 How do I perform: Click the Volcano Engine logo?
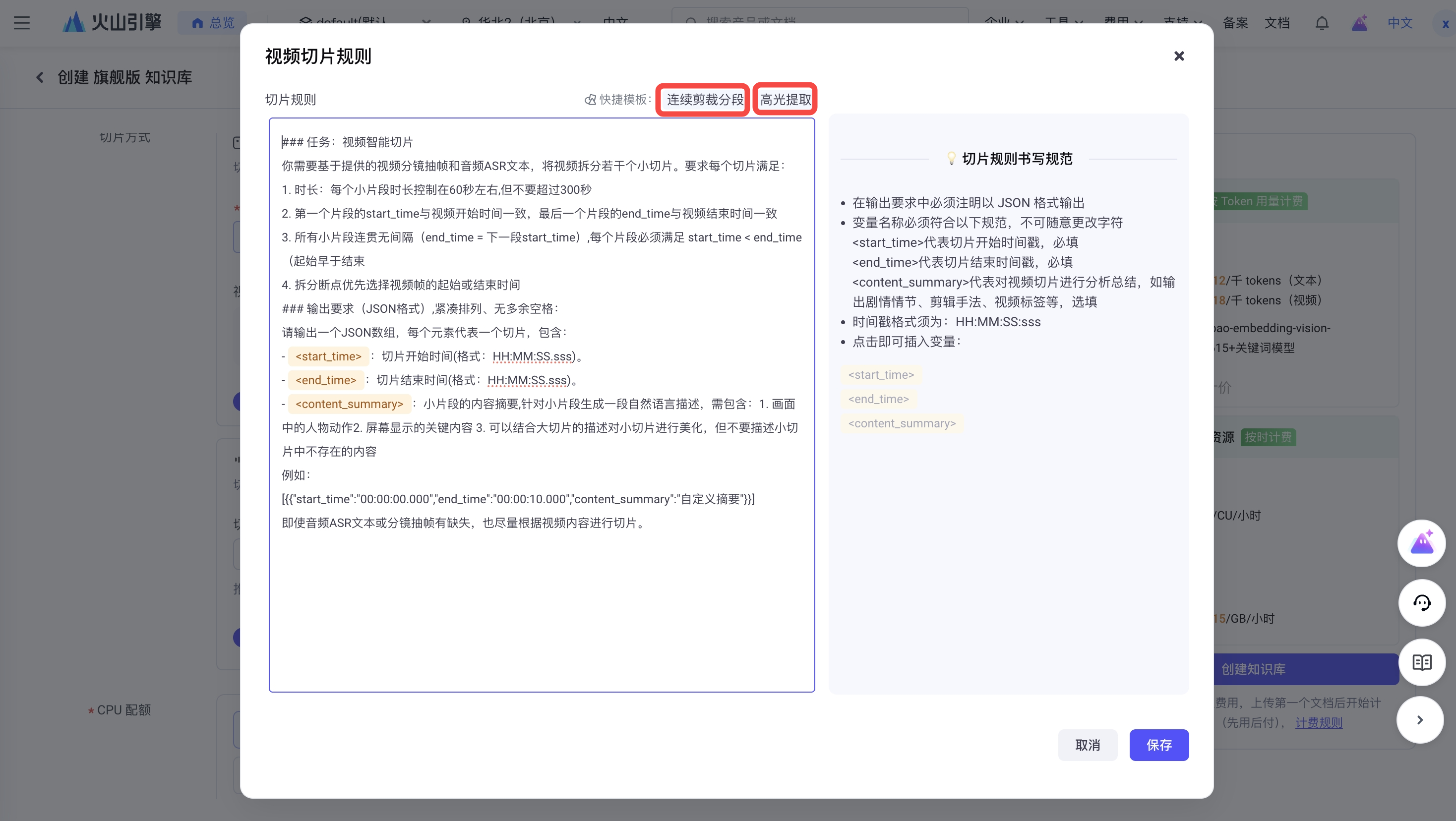point(112,23)
